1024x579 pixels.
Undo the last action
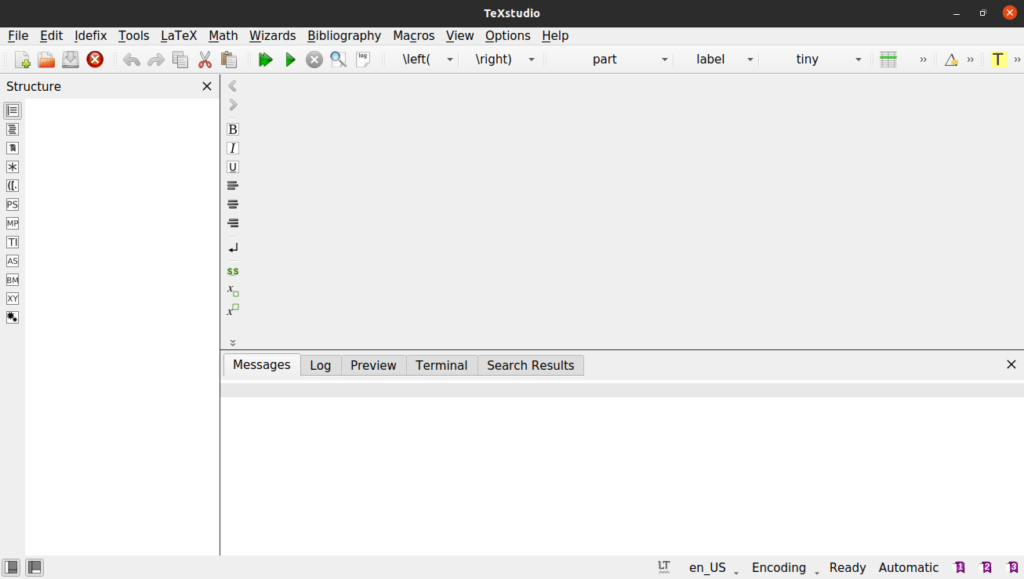click(x=131, y=60)
